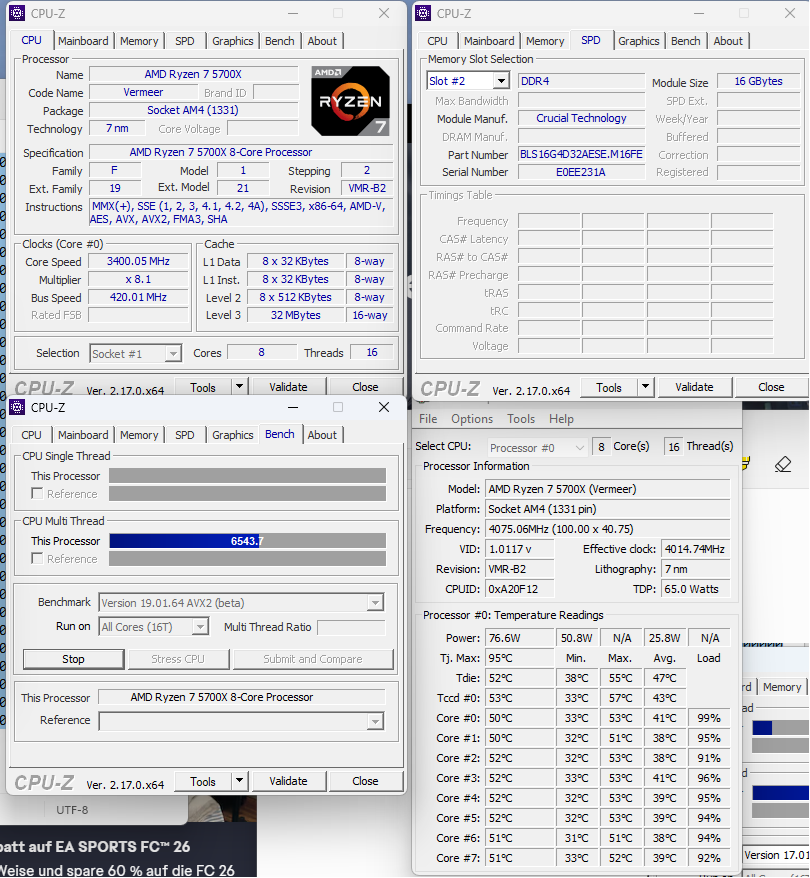Click Tj. Max 95°C value
Screen dimensions: 810x878
tap(519, 658)
